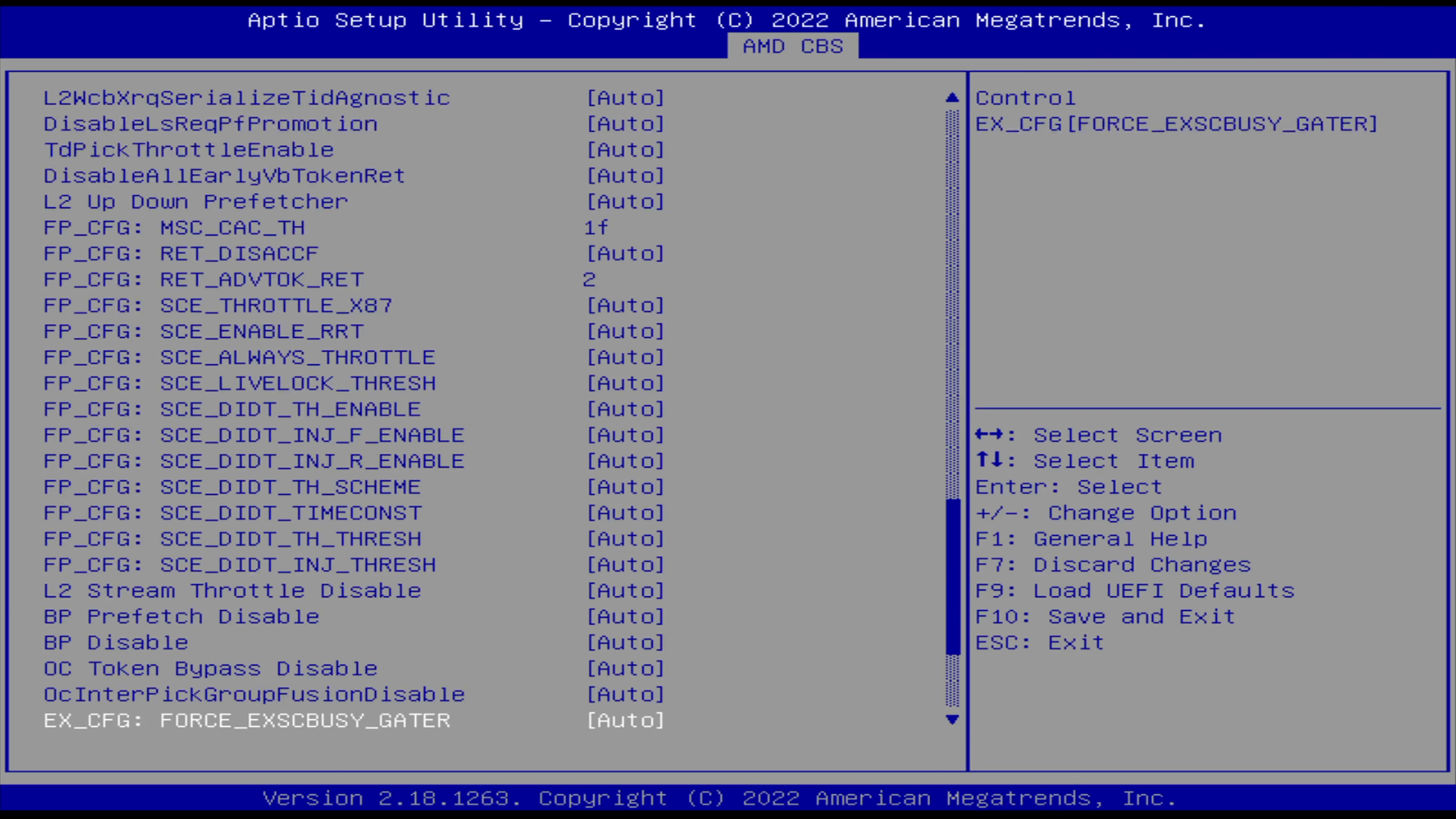The width and height of the screenshot is (1456, 819).
Task: Select the L2 Stream Throttle Disable label
Action: coord(232,591)
